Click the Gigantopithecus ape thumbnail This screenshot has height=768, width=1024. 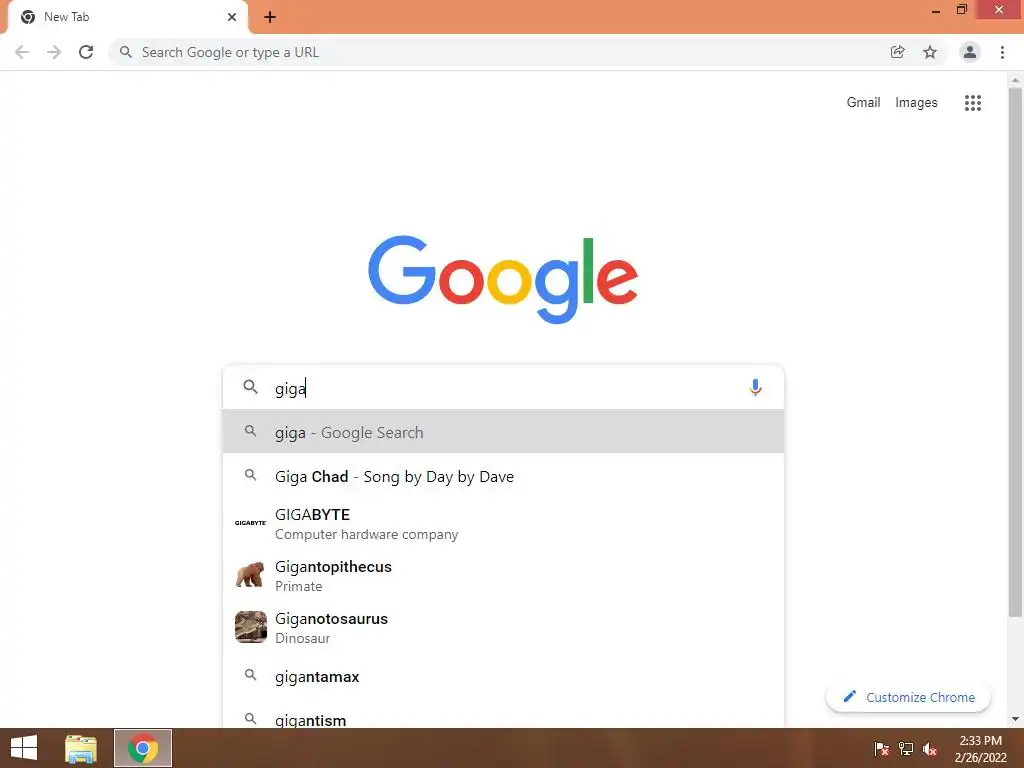pos(250,575)
